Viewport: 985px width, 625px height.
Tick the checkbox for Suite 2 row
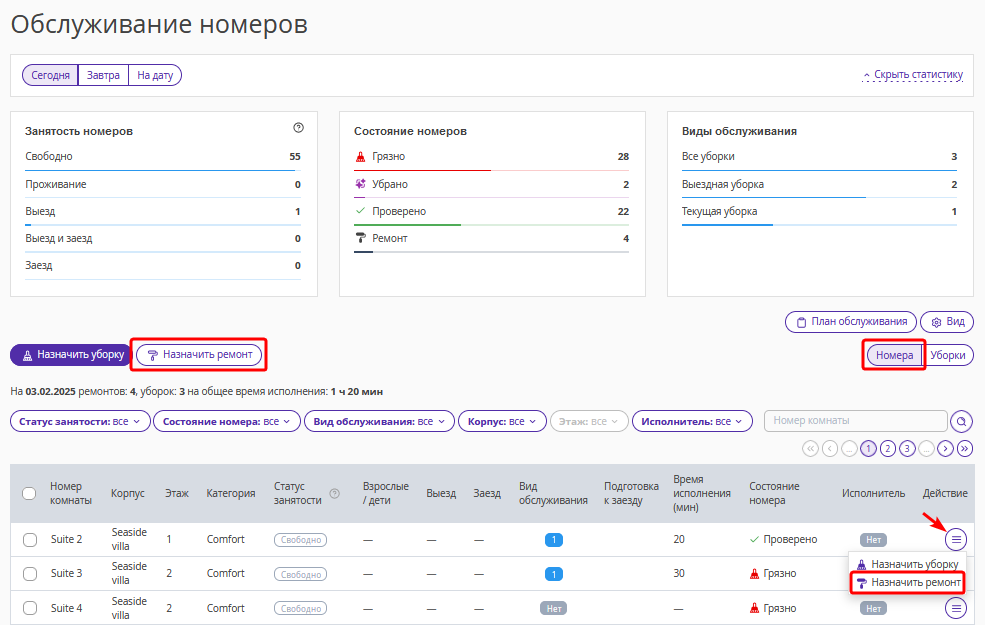(x=30, y=540)
